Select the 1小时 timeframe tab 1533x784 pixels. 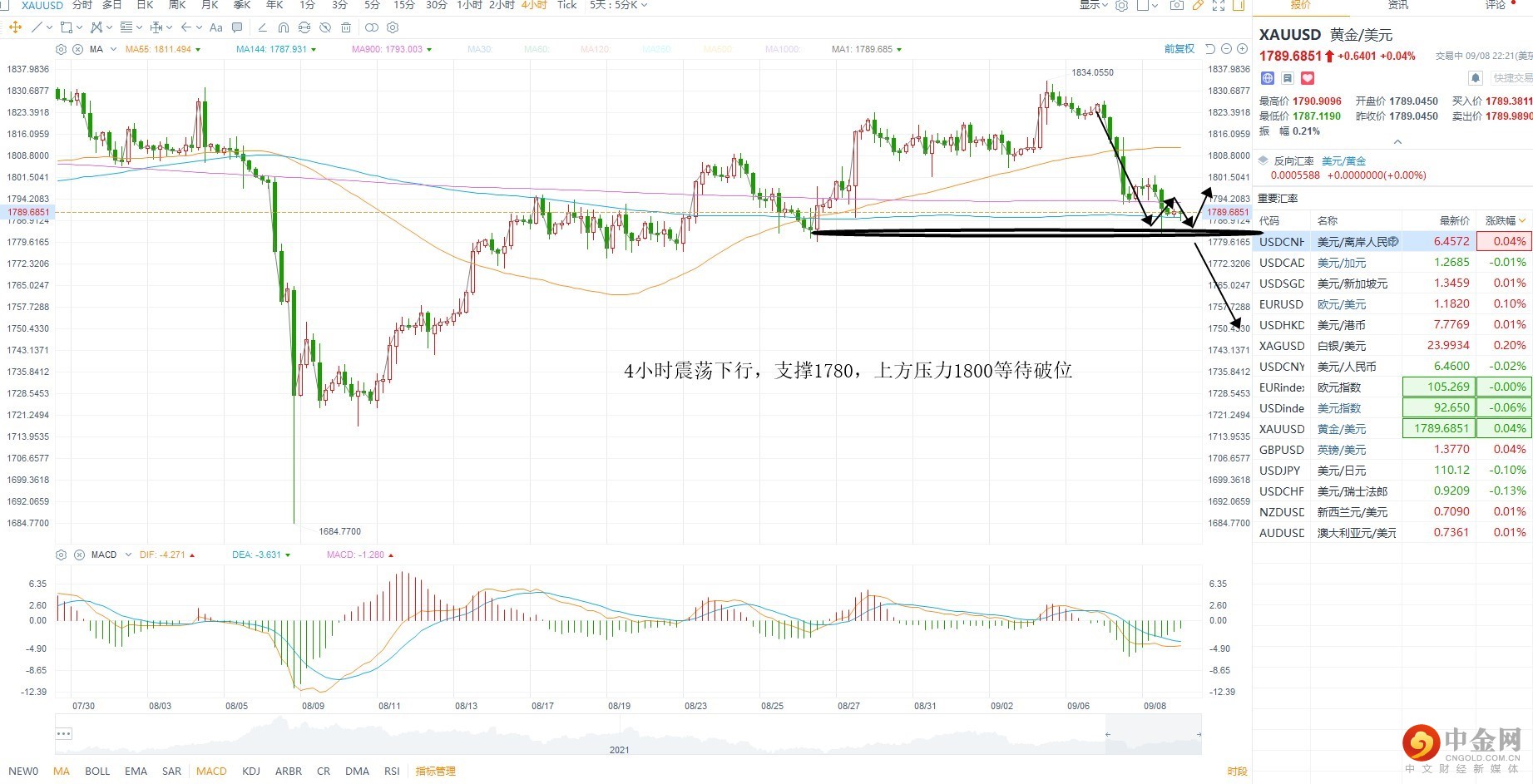pos(469,5)
